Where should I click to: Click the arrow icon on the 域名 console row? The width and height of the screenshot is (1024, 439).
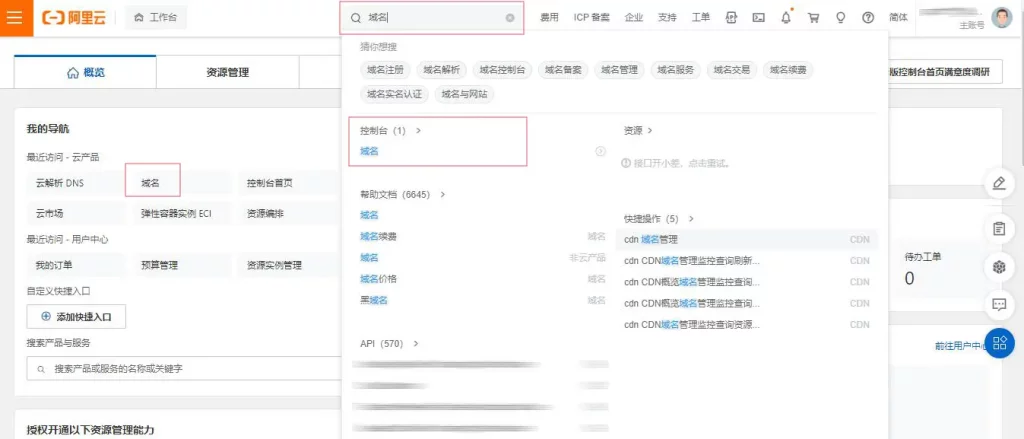(x=600, y=151)
